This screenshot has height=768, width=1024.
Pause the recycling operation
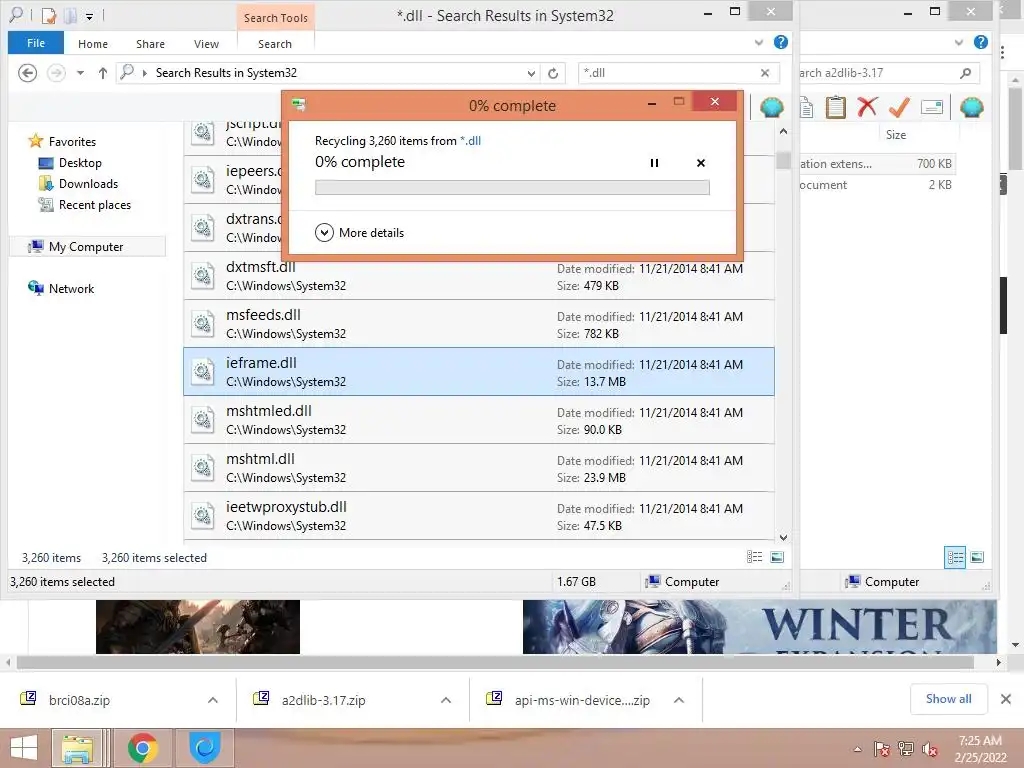654,163
